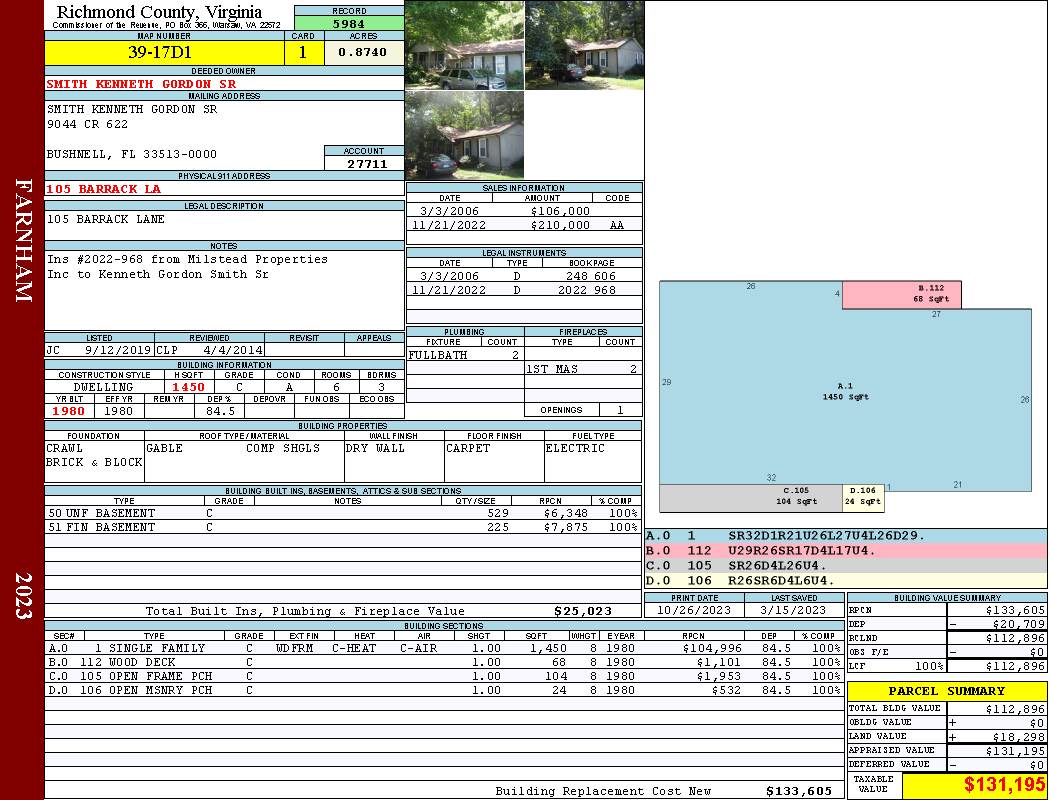The image size is (1050, 800).
Task: Click the deeded owner name in red
Action: pos(141,84)
